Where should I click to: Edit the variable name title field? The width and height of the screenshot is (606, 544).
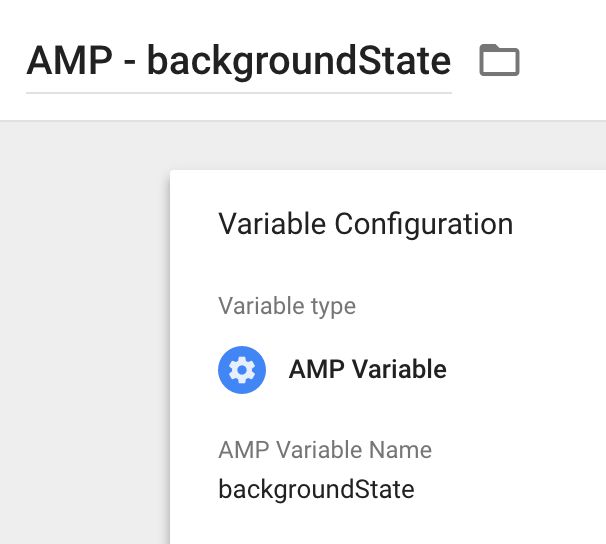point(239,62)
